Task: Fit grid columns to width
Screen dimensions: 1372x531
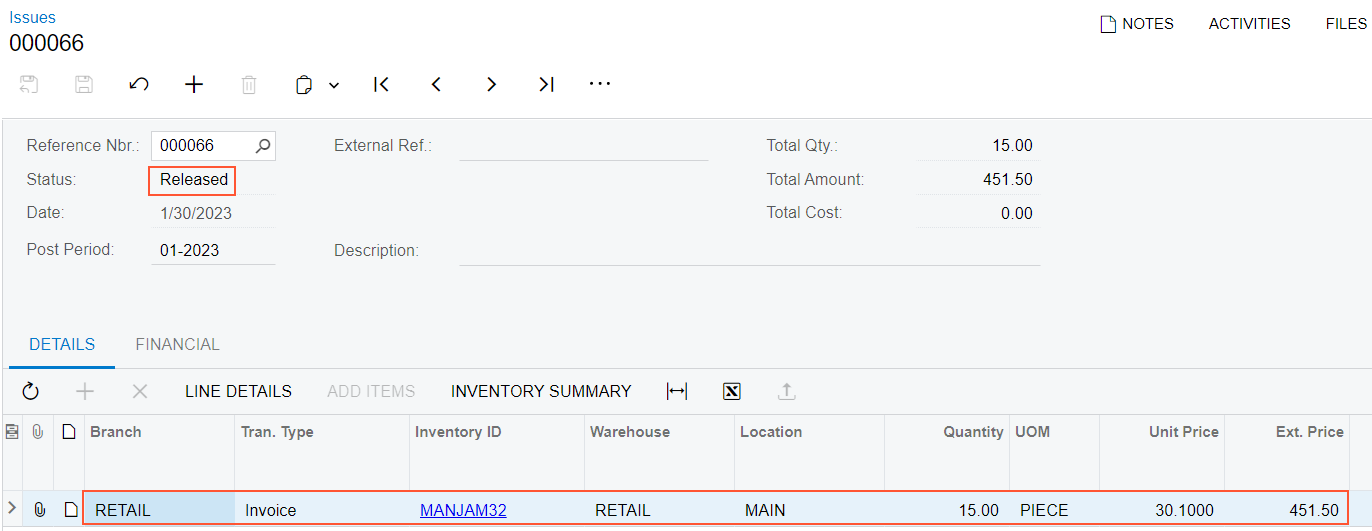Action: pos(677,392)
